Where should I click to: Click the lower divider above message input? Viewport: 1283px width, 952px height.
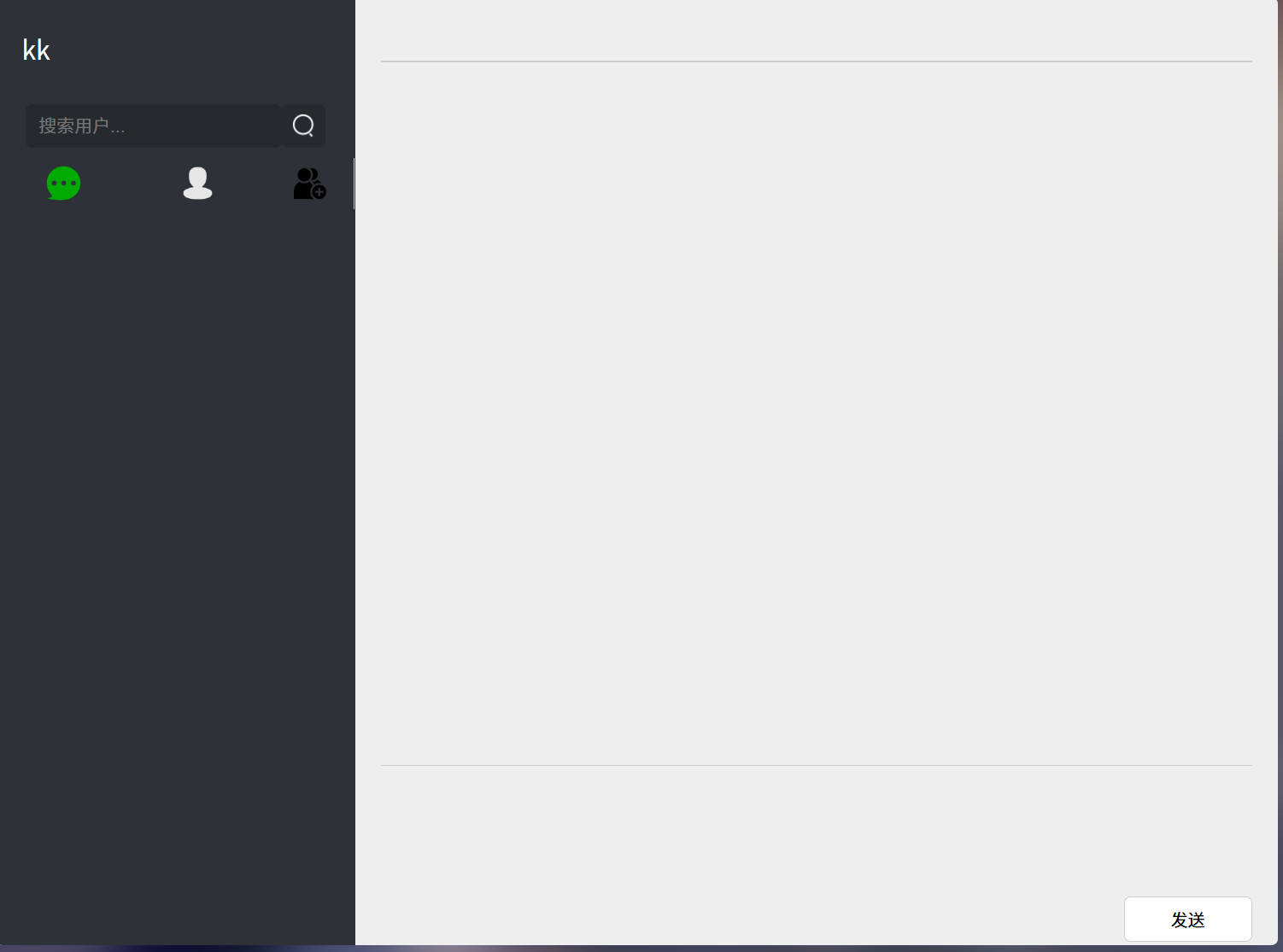816,765
